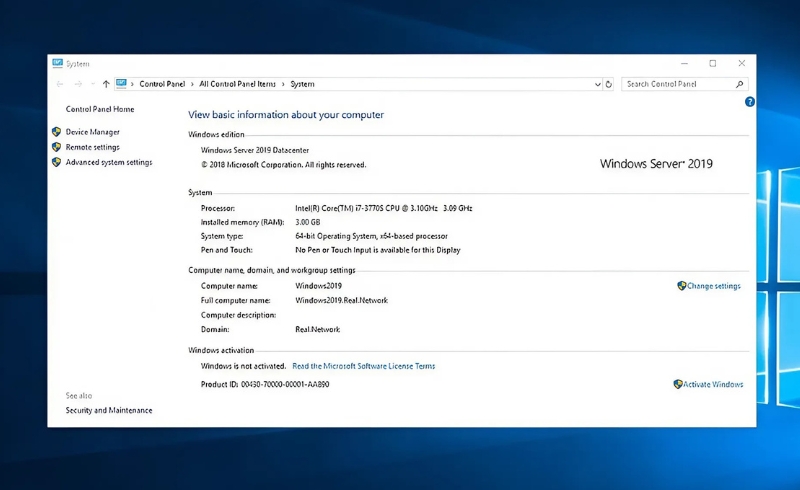
Task: Expand chevron before Control Panel breadcrumb
Action: click(x=132, y=84)
